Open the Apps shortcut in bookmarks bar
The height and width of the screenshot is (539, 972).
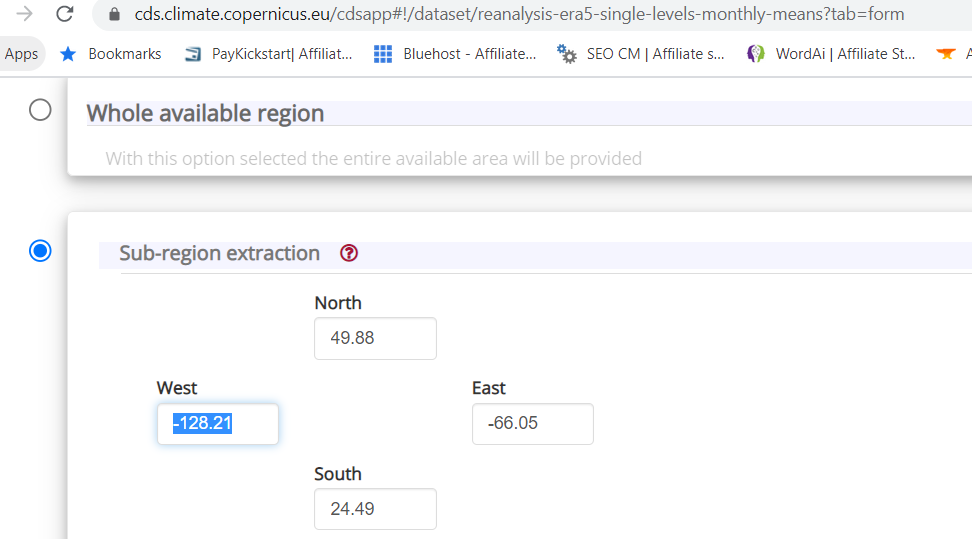(x=21, y=54)
